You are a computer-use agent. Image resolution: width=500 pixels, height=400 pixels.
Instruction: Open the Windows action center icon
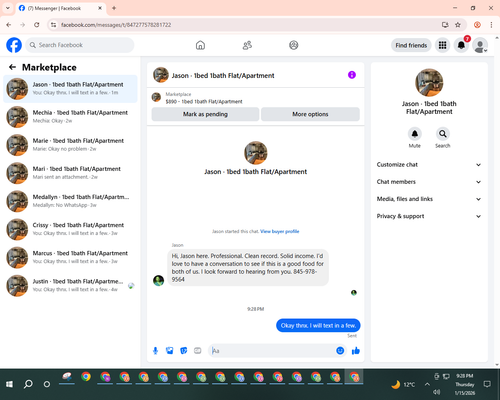coord(487,384)
